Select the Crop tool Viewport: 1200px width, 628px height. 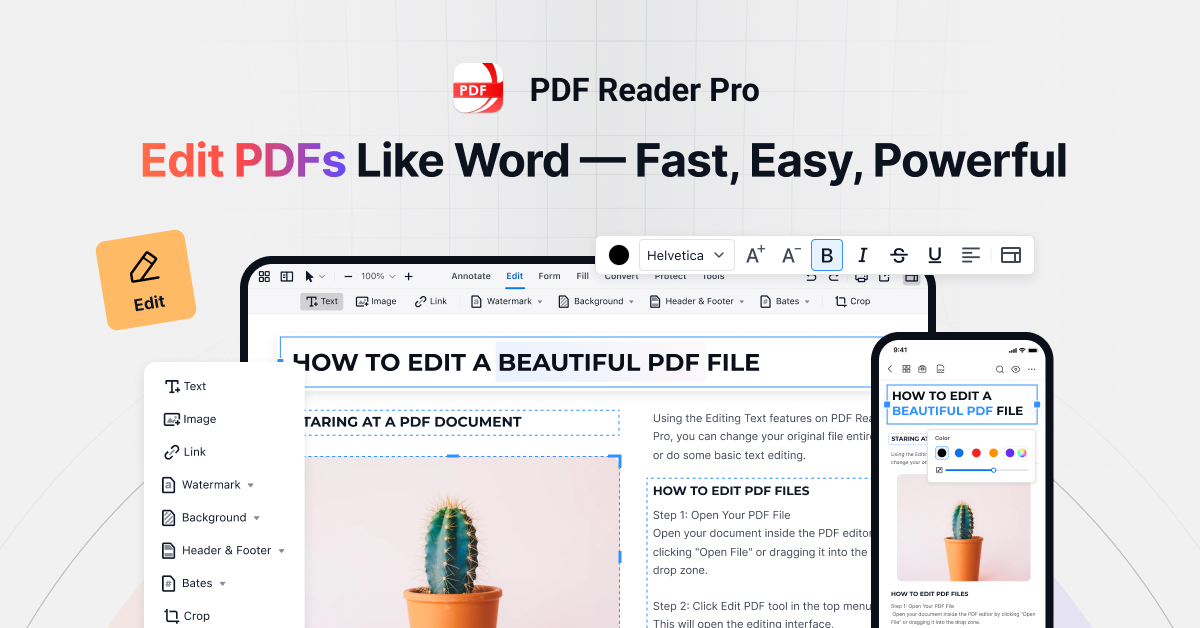click(x=852, y=300)
